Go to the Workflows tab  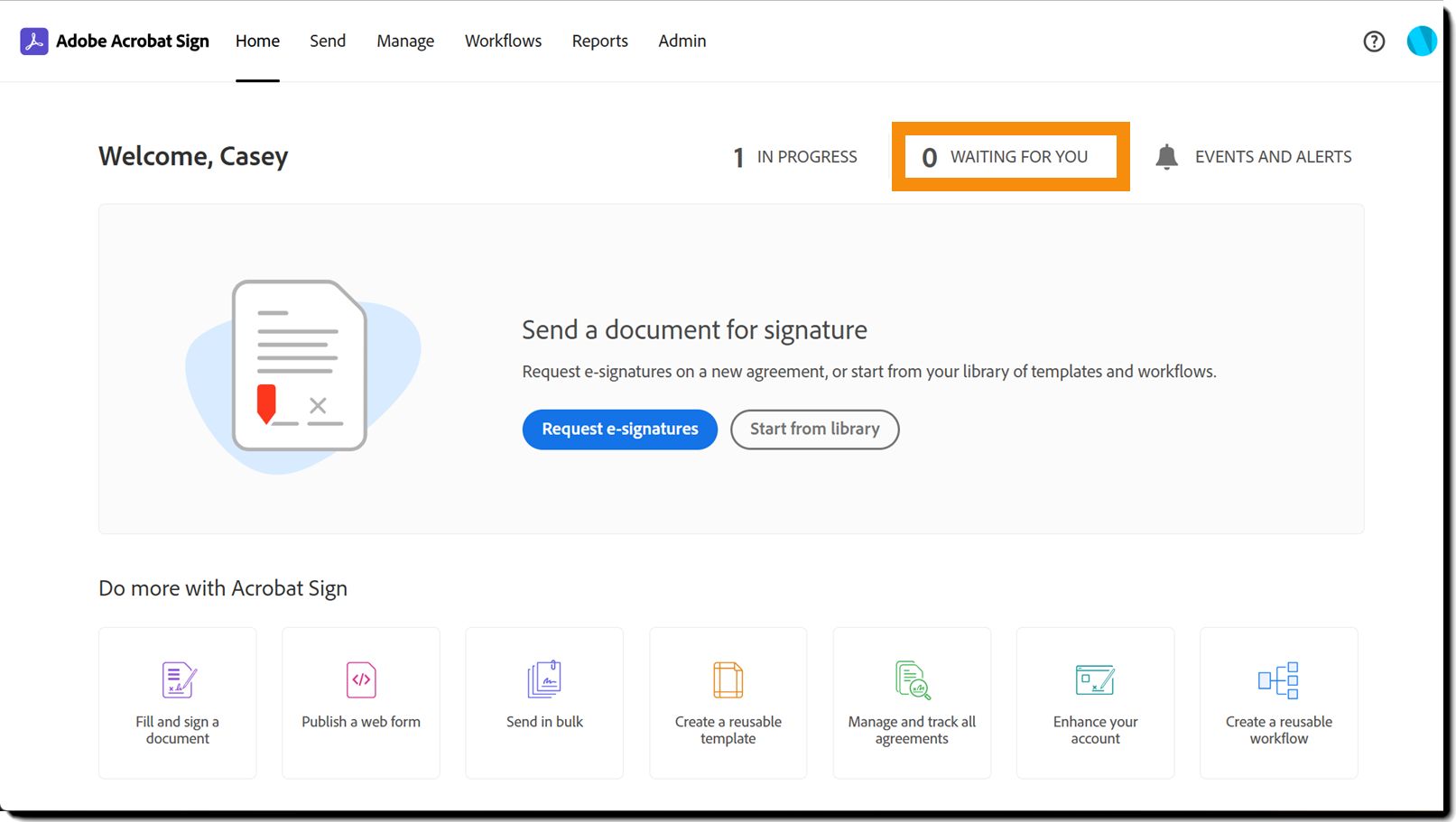coord(503,42)
